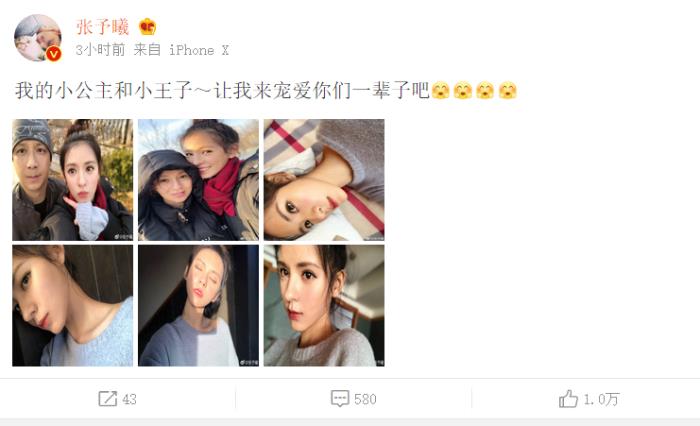Click the repost count 43

pyautogui.click(x=129, y=399)
